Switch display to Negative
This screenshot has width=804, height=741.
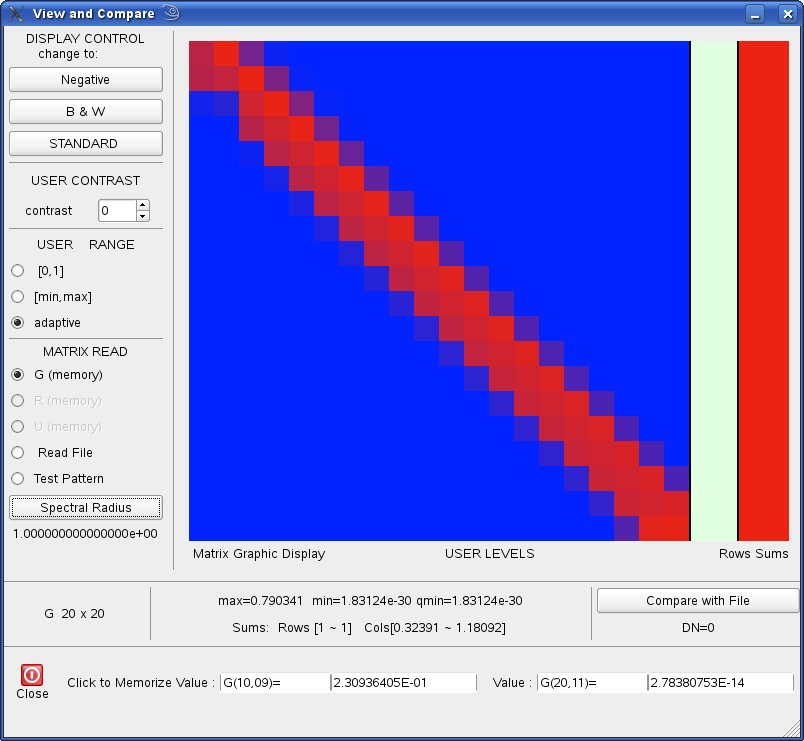[x=85, y=80]
